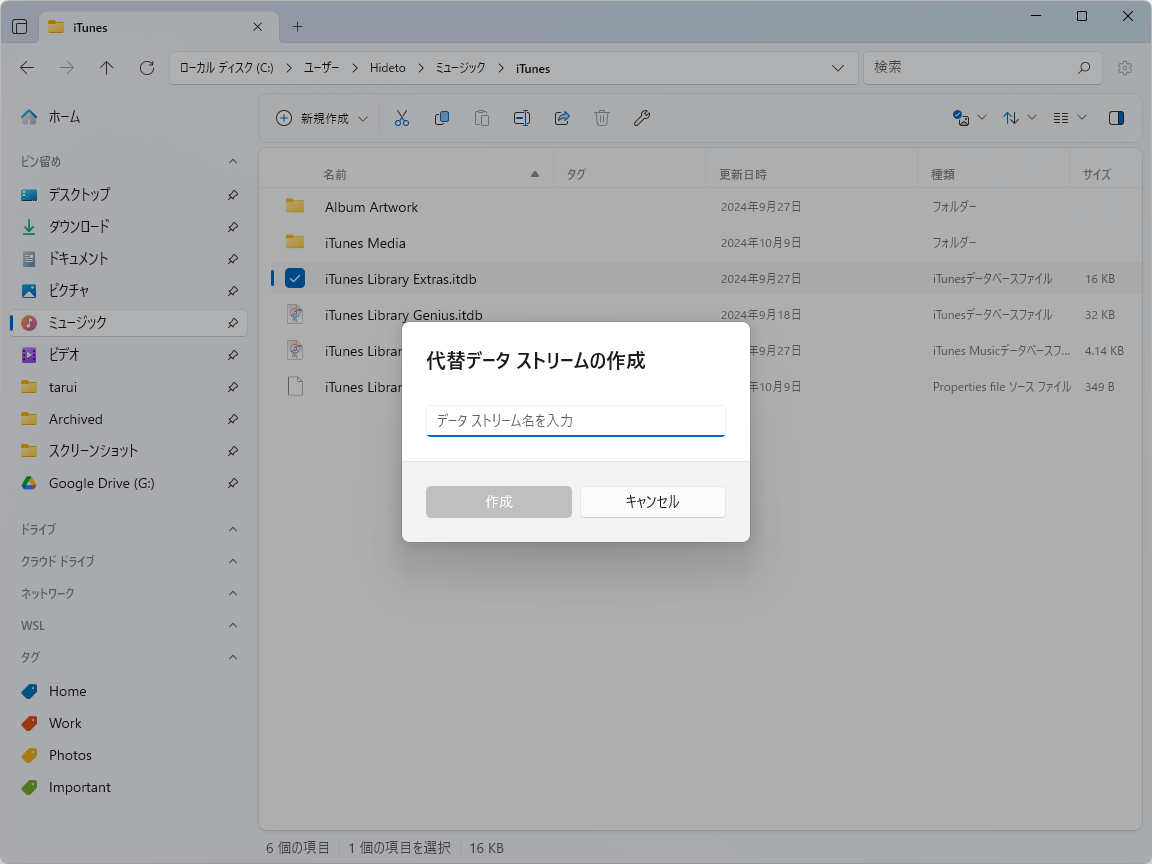Image resolution: width=1152 pixels, height=864 pixels.
Task: Click the refresh button in the address bar
Action: [146, 67]
